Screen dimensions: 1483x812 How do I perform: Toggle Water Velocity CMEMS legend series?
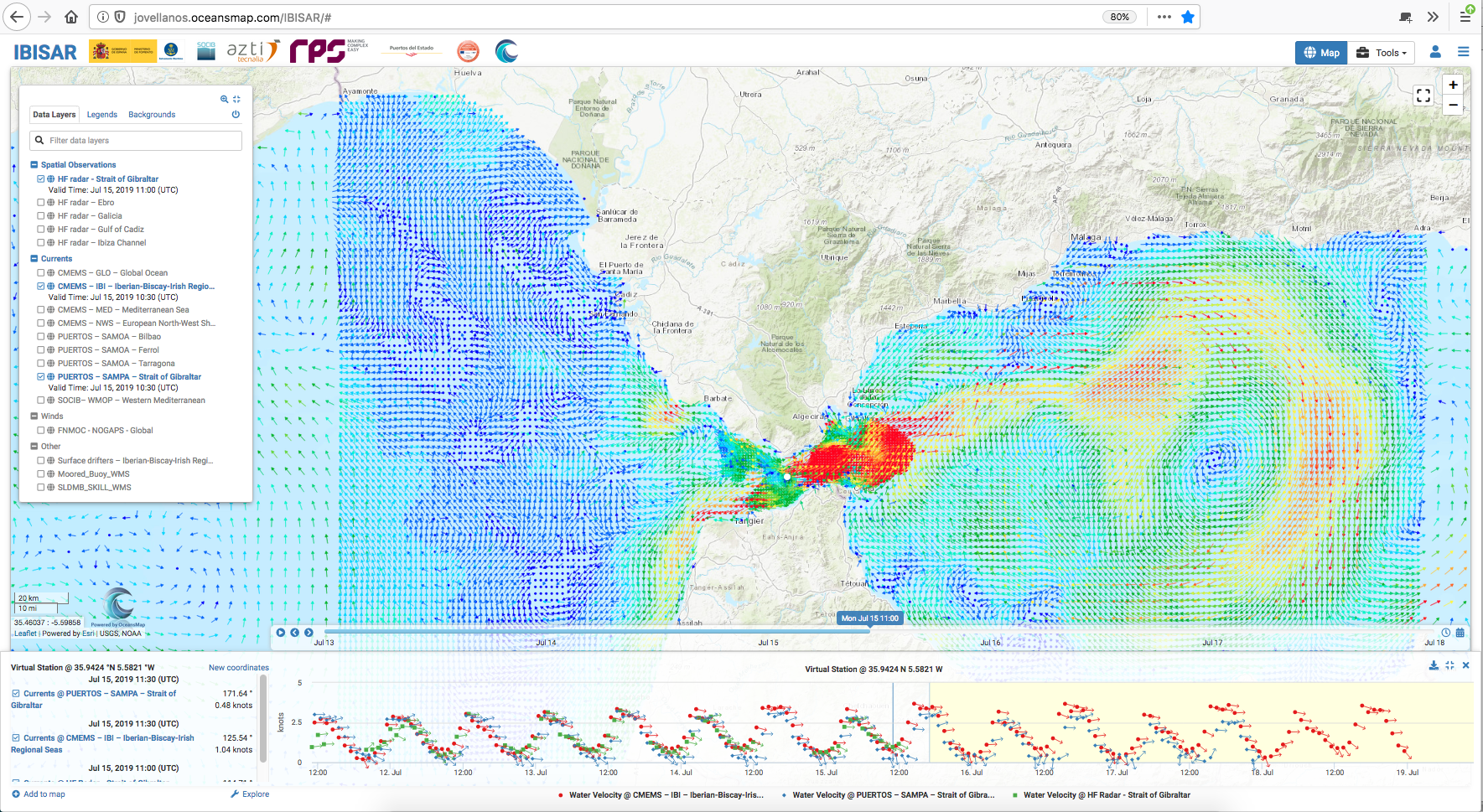click(661, 795)
